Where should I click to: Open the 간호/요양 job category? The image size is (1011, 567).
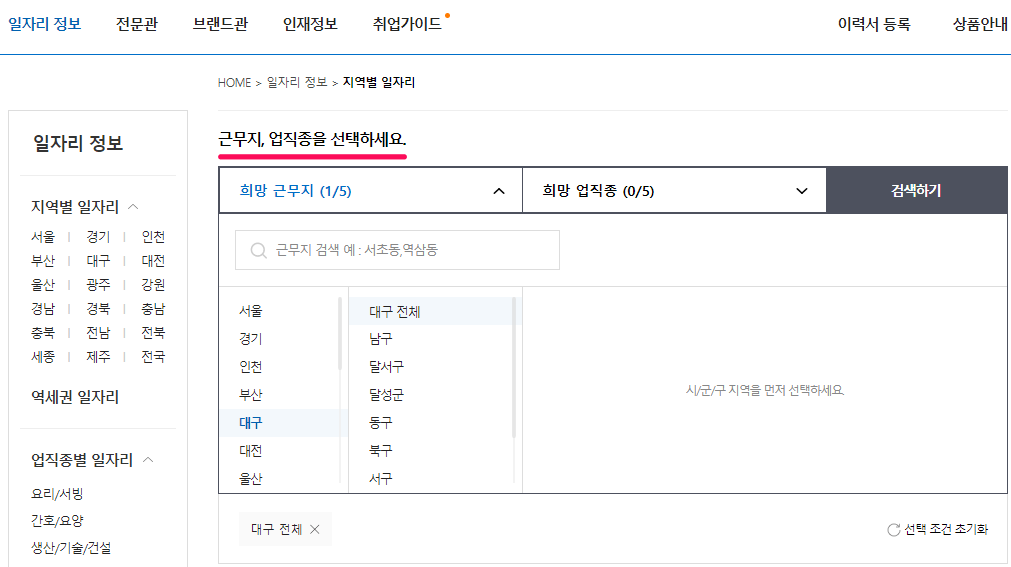coord(57,521)
